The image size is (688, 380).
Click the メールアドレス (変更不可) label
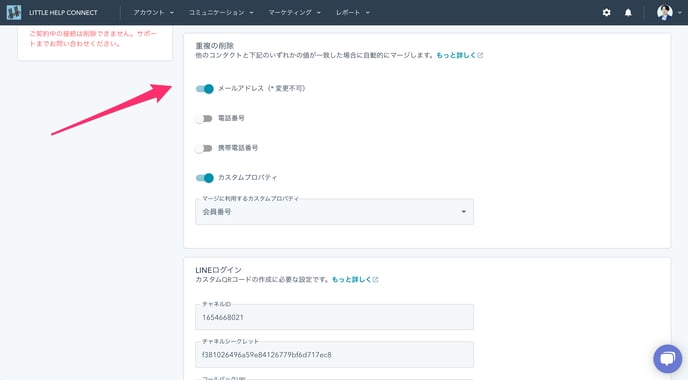(x=262, y=88)
